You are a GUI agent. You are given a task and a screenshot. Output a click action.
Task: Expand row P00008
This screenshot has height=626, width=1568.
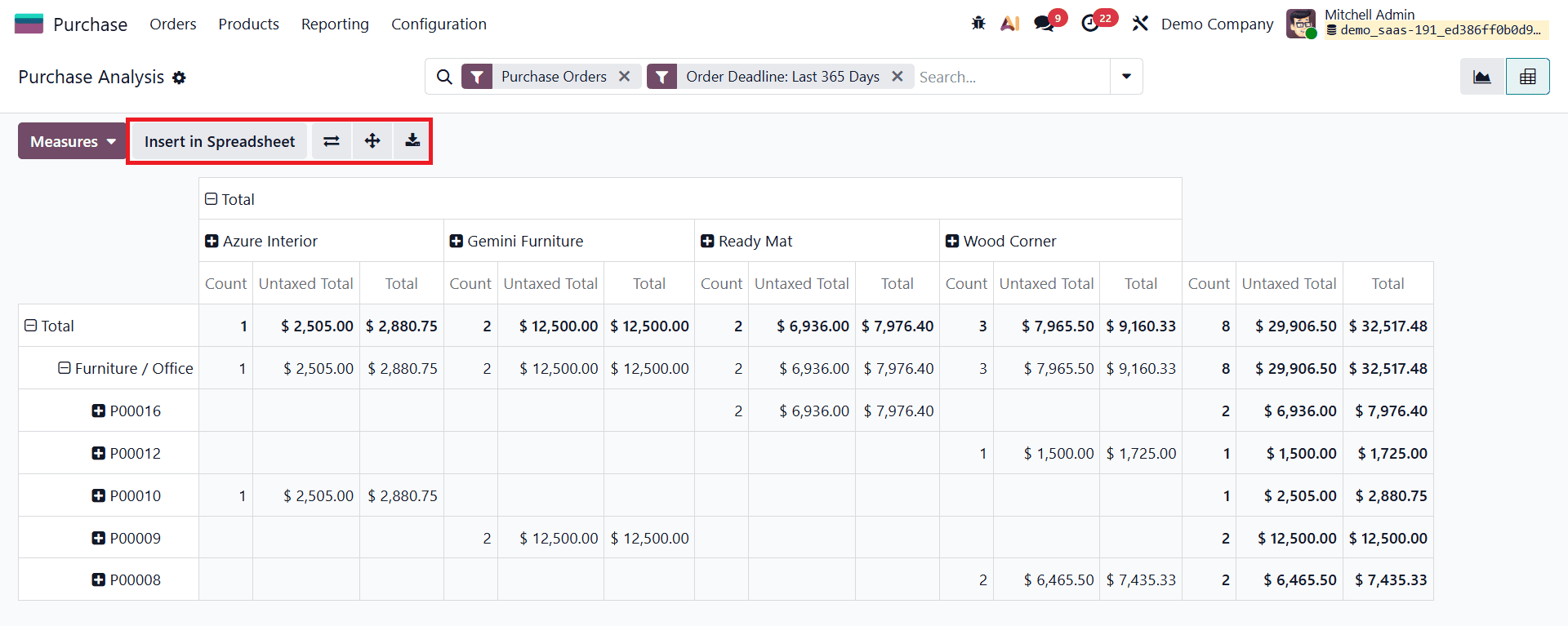(x=99, y=580)
